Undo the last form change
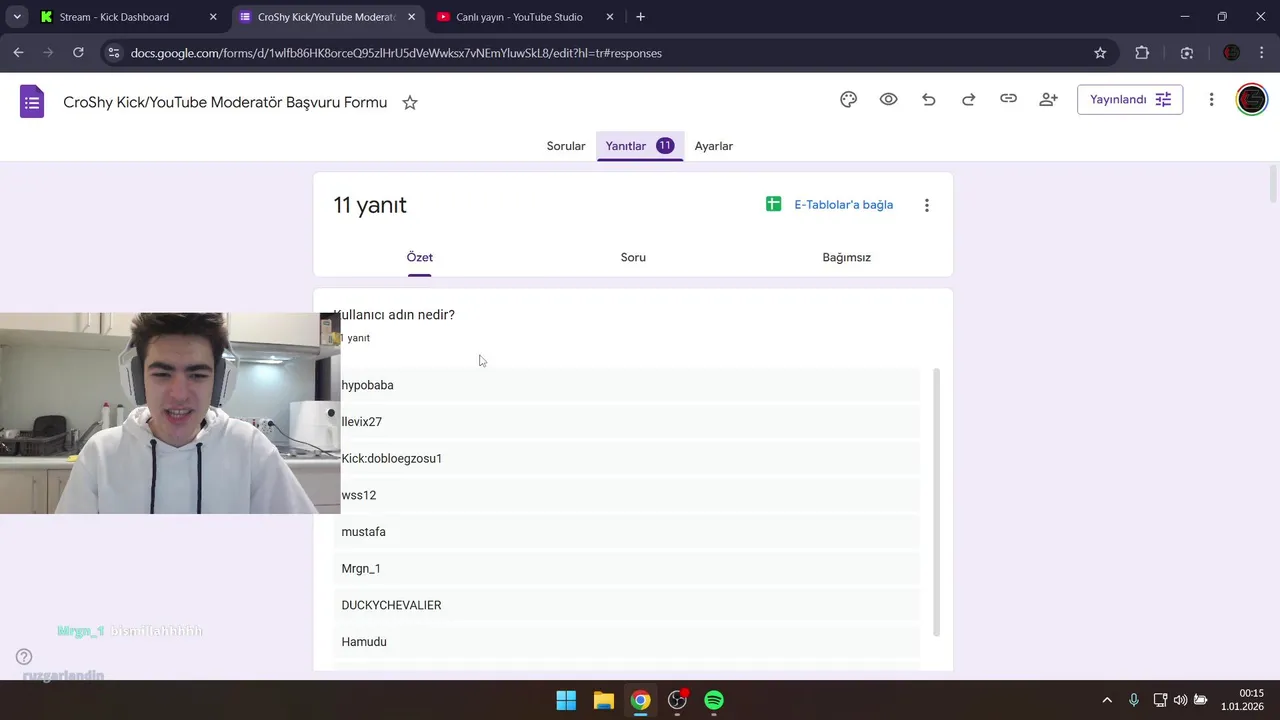Screen dimensions: 1280x720 point(928,99)
